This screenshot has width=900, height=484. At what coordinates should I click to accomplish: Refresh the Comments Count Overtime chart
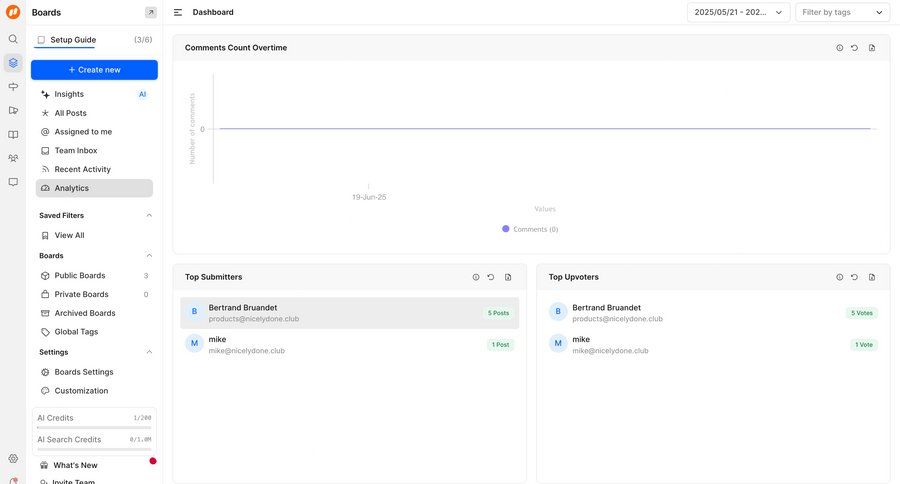(855, 48)
